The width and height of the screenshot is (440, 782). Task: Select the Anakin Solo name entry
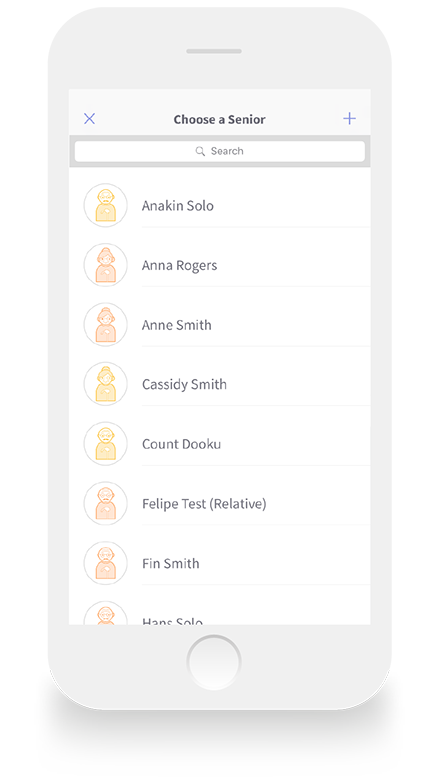[178, 205]
